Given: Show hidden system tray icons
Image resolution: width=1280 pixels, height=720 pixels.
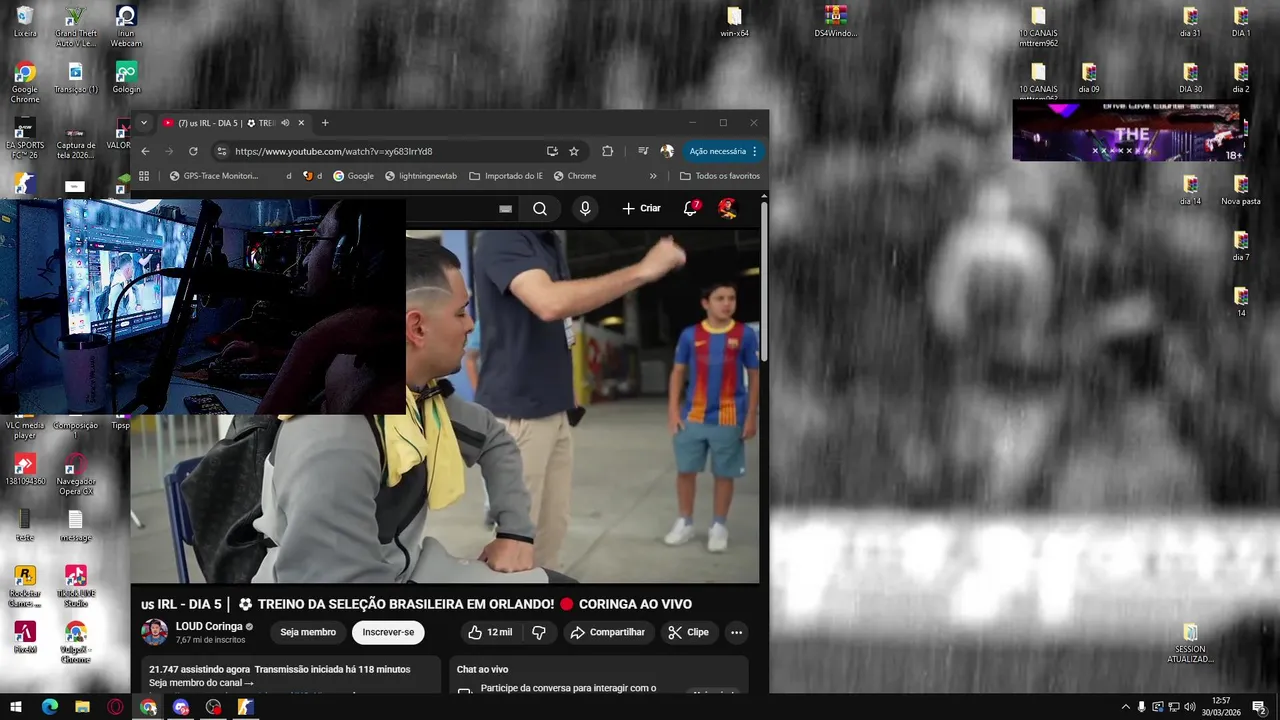Looking at the screenshot, I should [1125, 707].
